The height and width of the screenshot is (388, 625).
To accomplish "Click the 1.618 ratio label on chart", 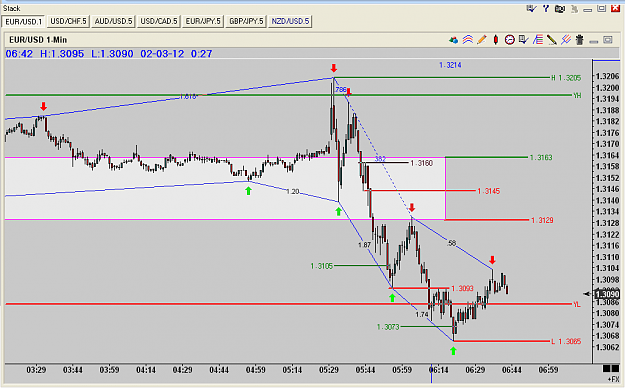I will [x=187, y=97].
